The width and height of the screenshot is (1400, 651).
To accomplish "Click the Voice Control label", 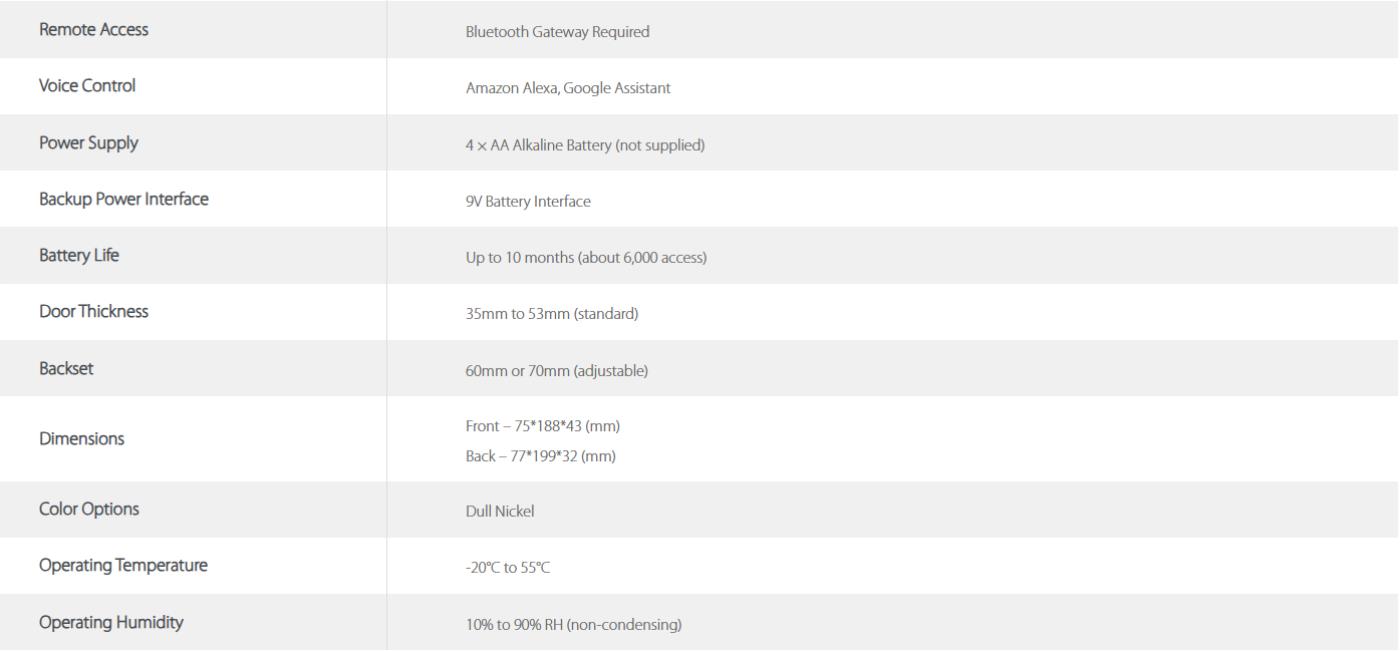I will (87, 86).
